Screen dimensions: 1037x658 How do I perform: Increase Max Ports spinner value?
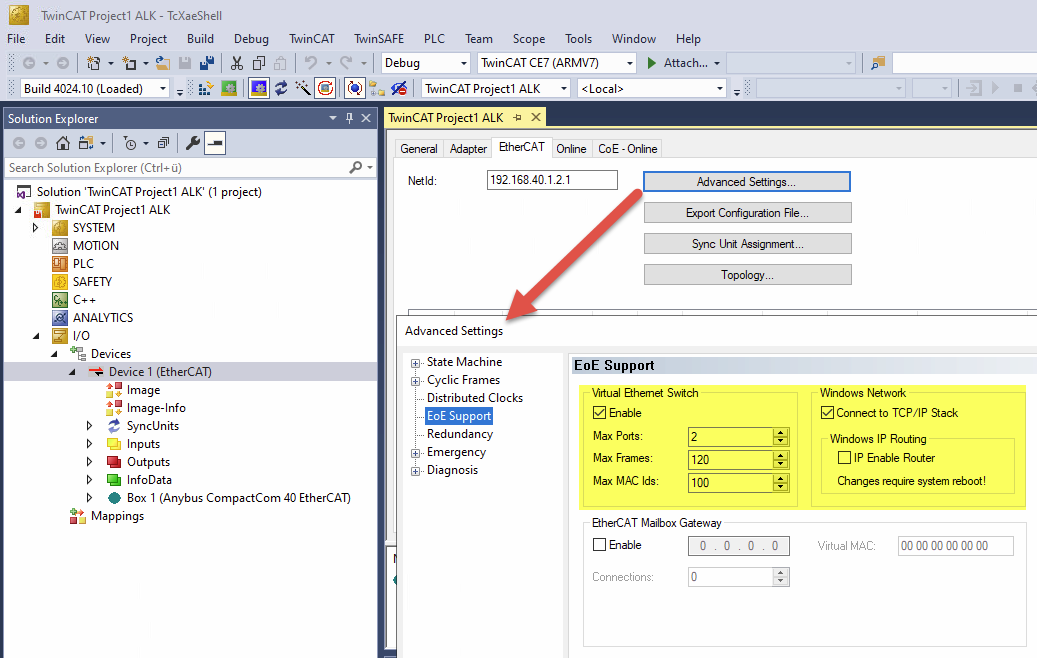[780, 432]
